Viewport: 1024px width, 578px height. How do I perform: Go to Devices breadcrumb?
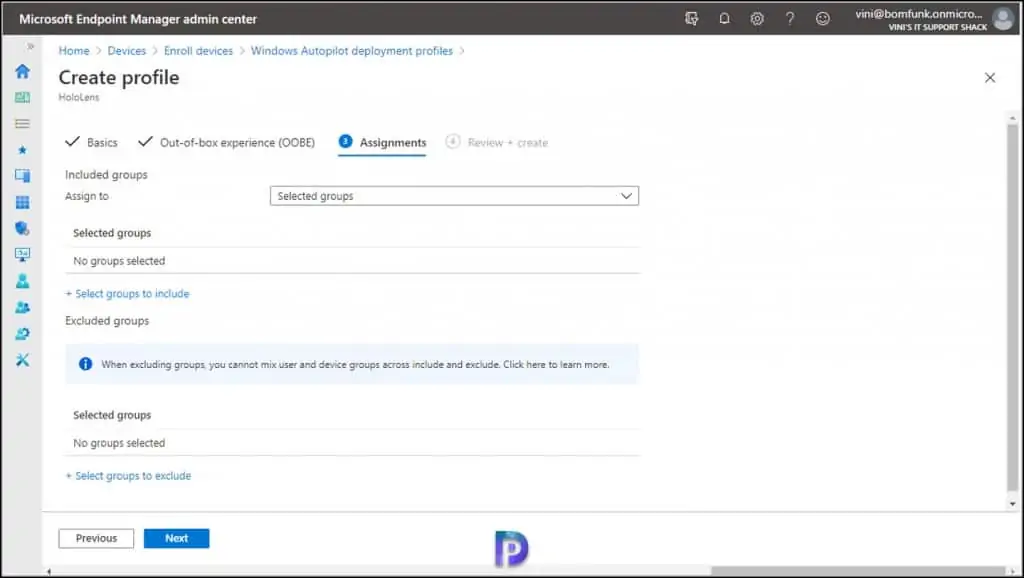pos(127,51)
